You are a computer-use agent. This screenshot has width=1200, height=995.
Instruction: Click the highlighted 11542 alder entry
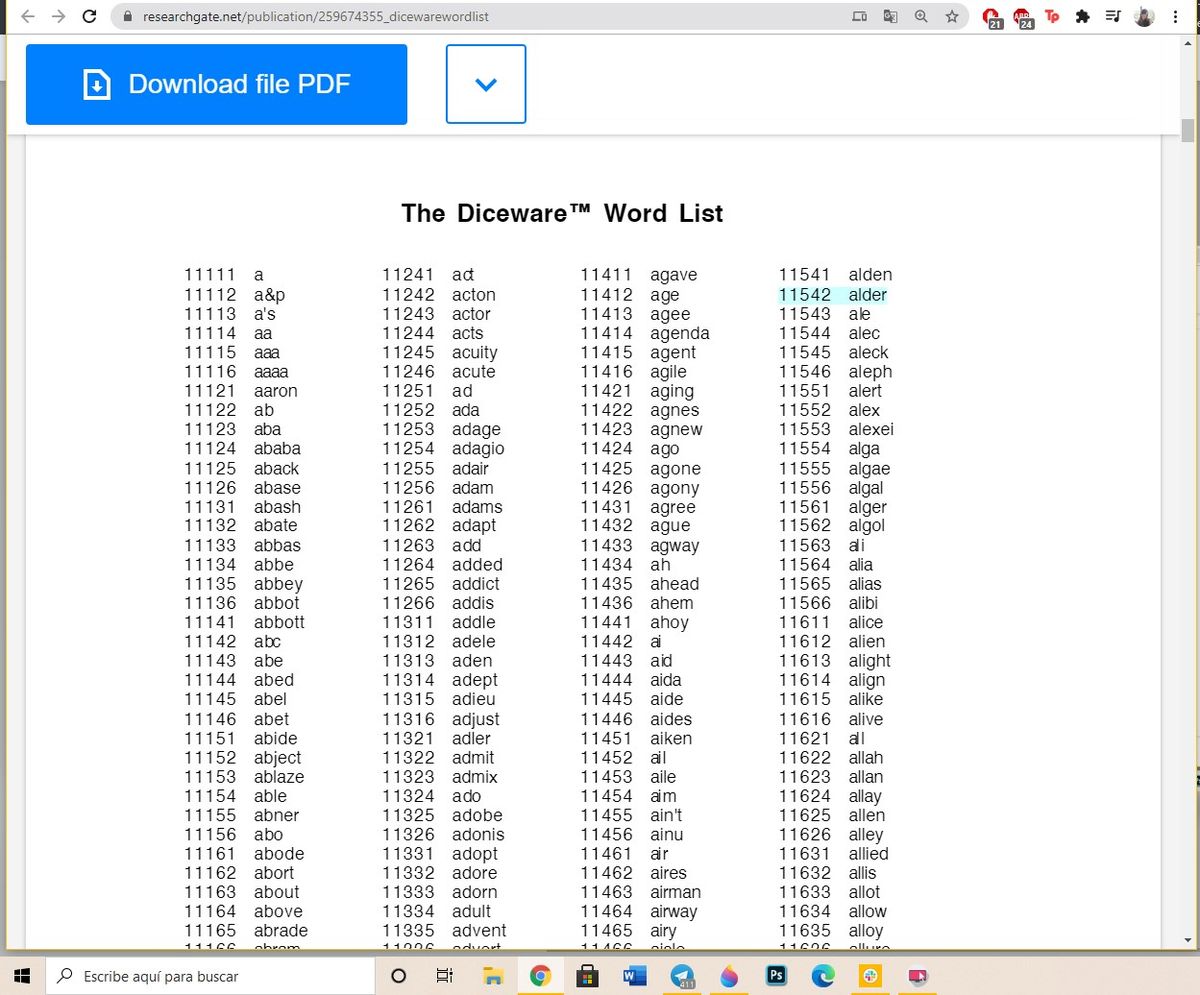833,295
